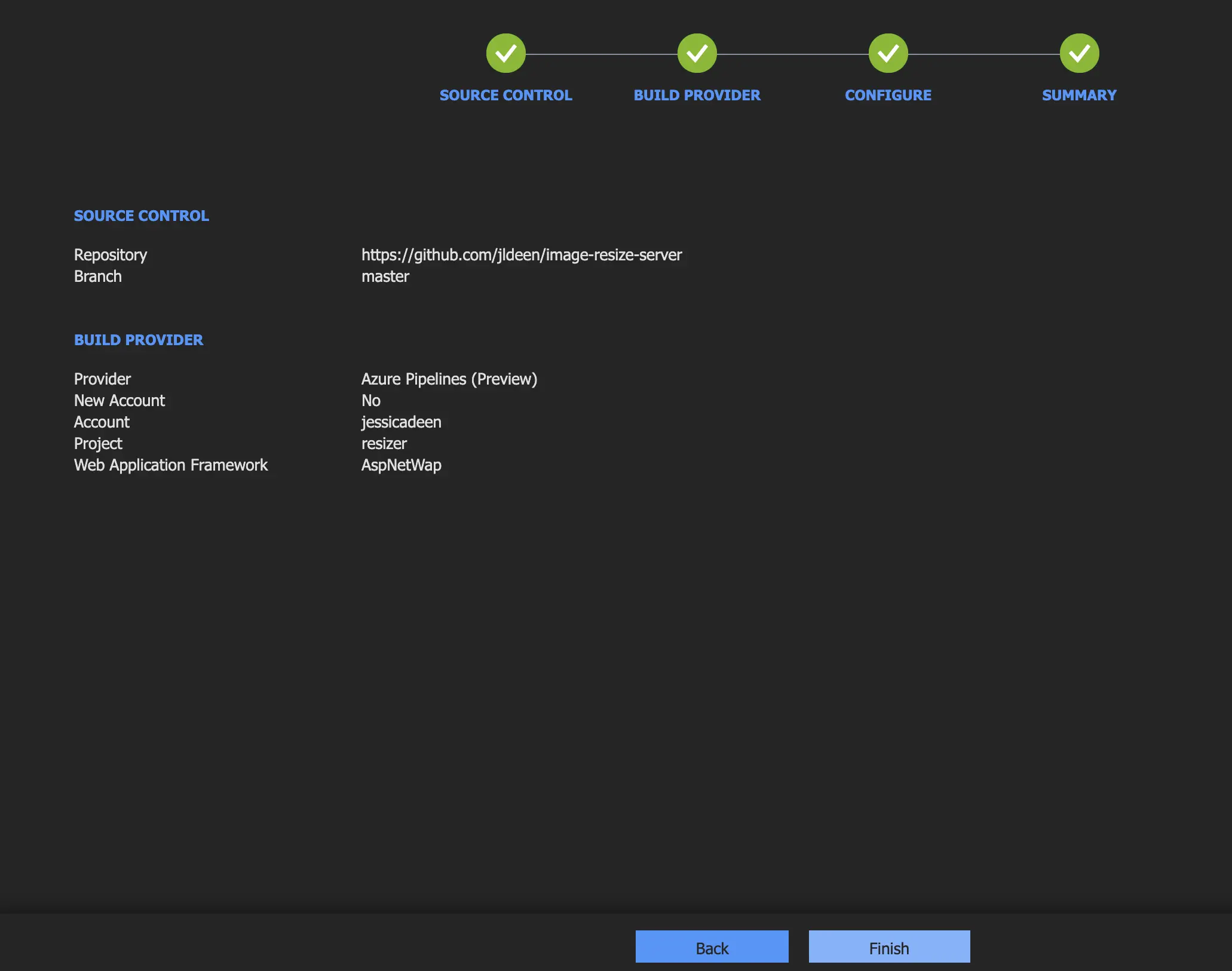This screenshot has height=971, width=1232.
Task: Click the third green checkmark icon
Action: [x=888, y=52]
